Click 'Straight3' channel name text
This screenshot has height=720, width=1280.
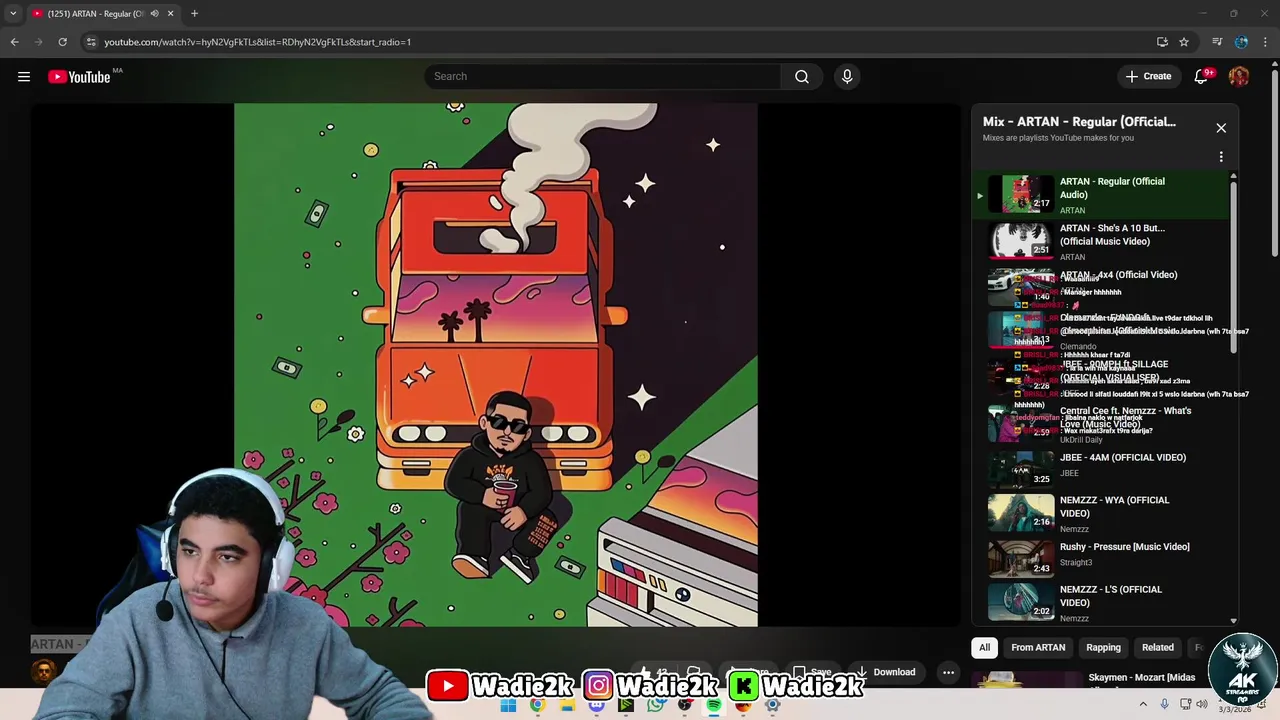pyautogui.click(x=1076, y=563)
